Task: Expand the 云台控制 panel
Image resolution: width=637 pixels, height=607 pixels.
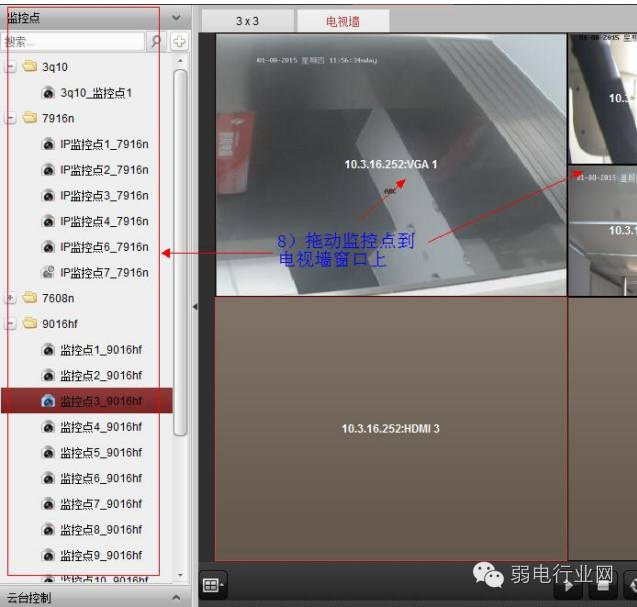Action: coord(176,597)
